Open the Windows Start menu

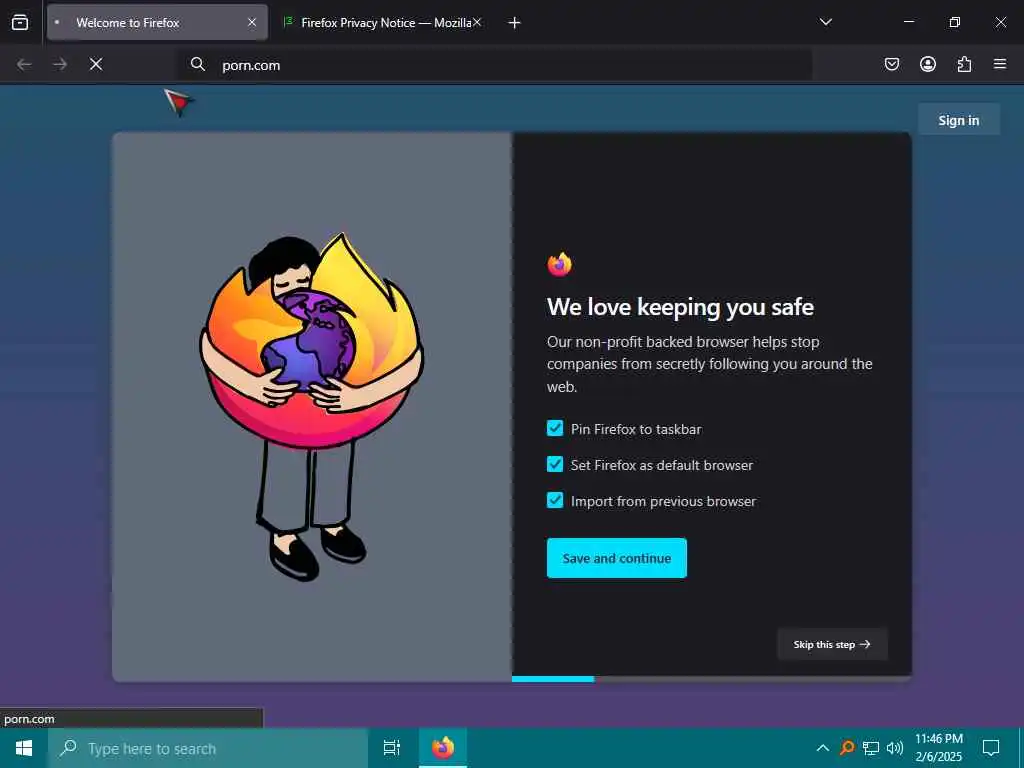coord(24,748)
